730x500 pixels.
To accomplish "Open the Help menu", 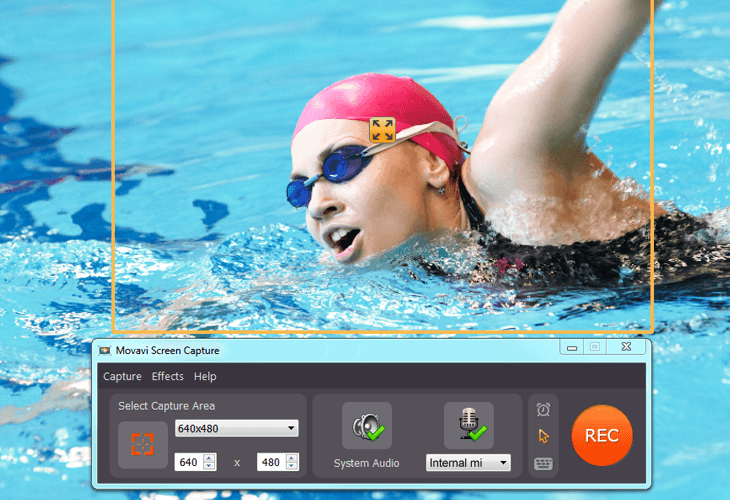I will (205, 376).
